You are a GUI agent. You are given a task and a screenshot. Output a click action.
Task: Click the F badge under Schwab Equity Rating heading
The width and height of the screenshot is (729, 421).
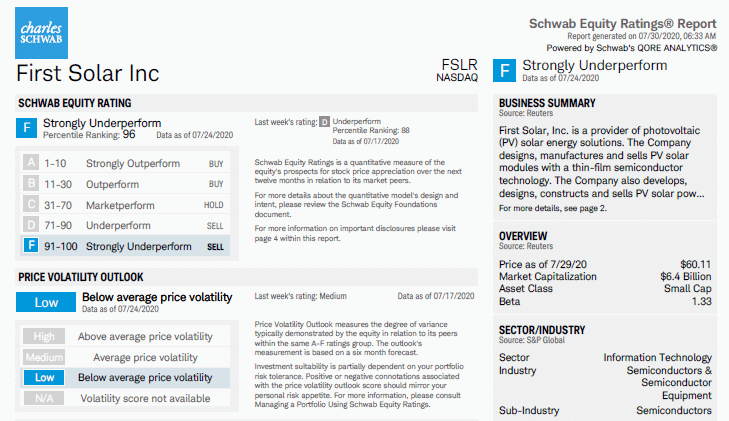(27, 128)
